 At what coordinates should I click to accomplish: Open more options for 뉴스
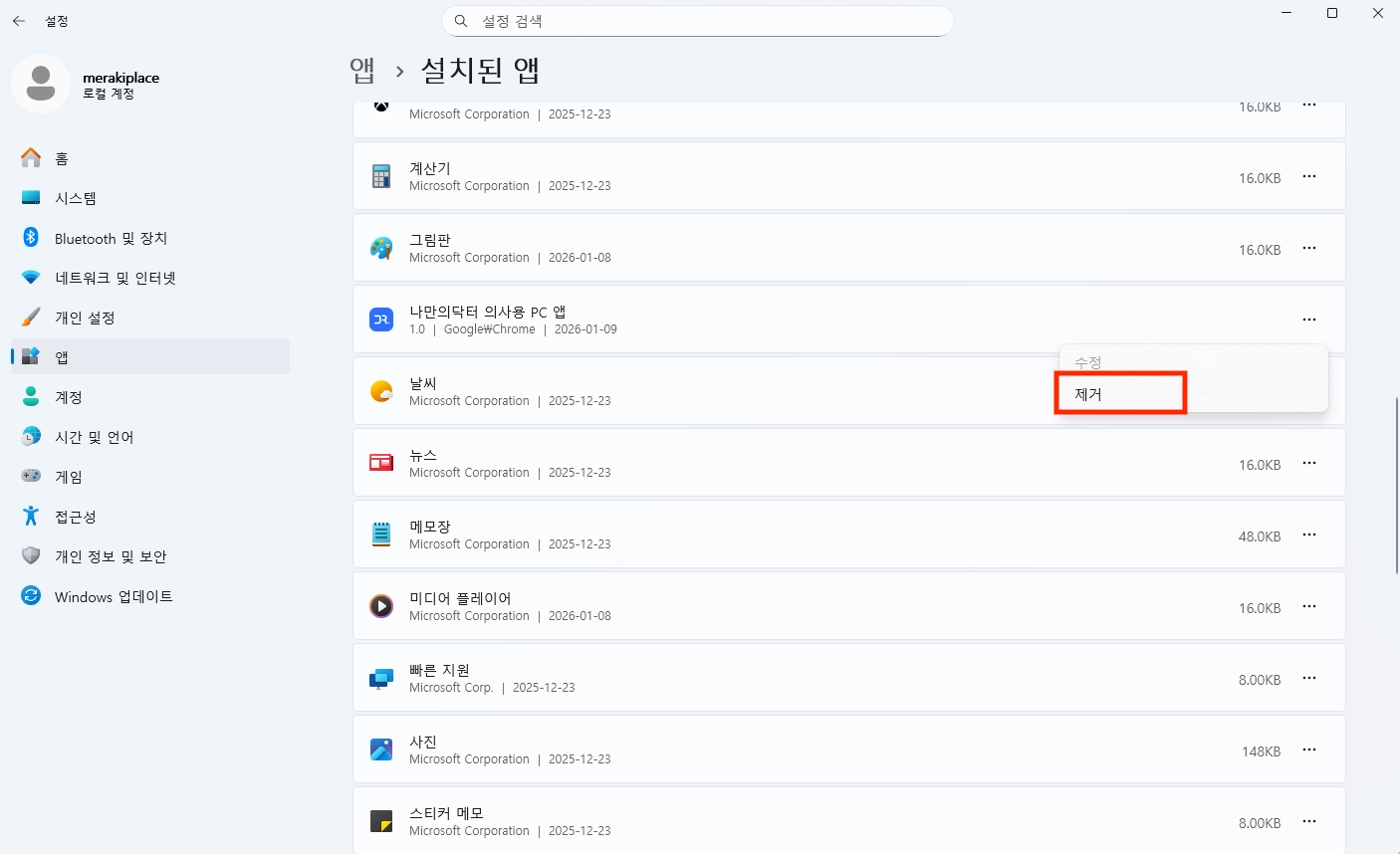tap(1309, 463)
